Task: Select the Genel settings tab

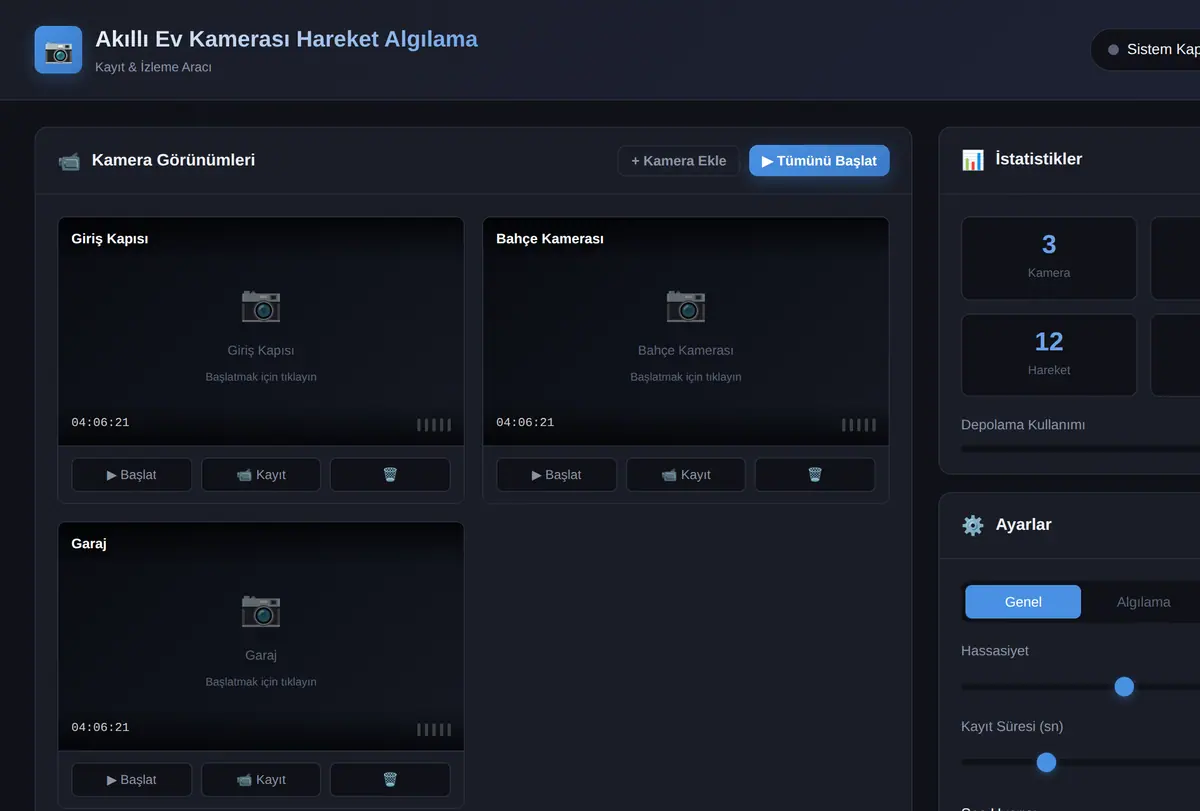Action: (1023, 602)
